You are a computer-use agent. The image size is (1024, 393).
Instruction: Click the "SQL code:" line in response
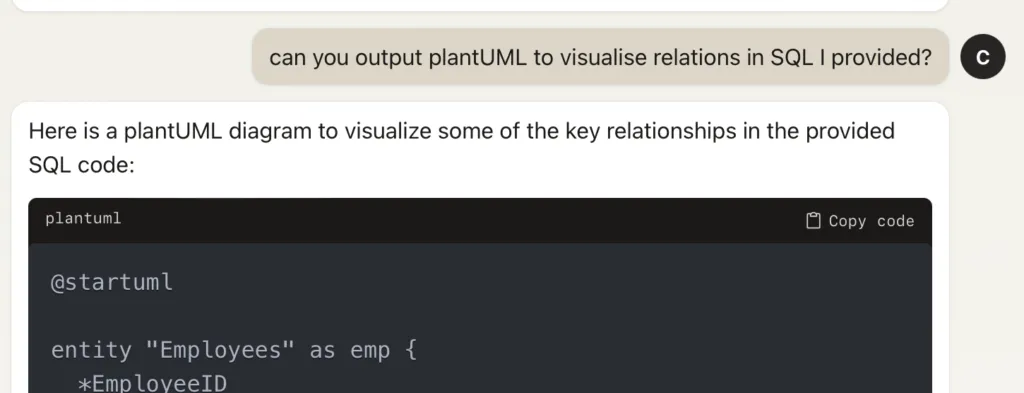[81, 166]
